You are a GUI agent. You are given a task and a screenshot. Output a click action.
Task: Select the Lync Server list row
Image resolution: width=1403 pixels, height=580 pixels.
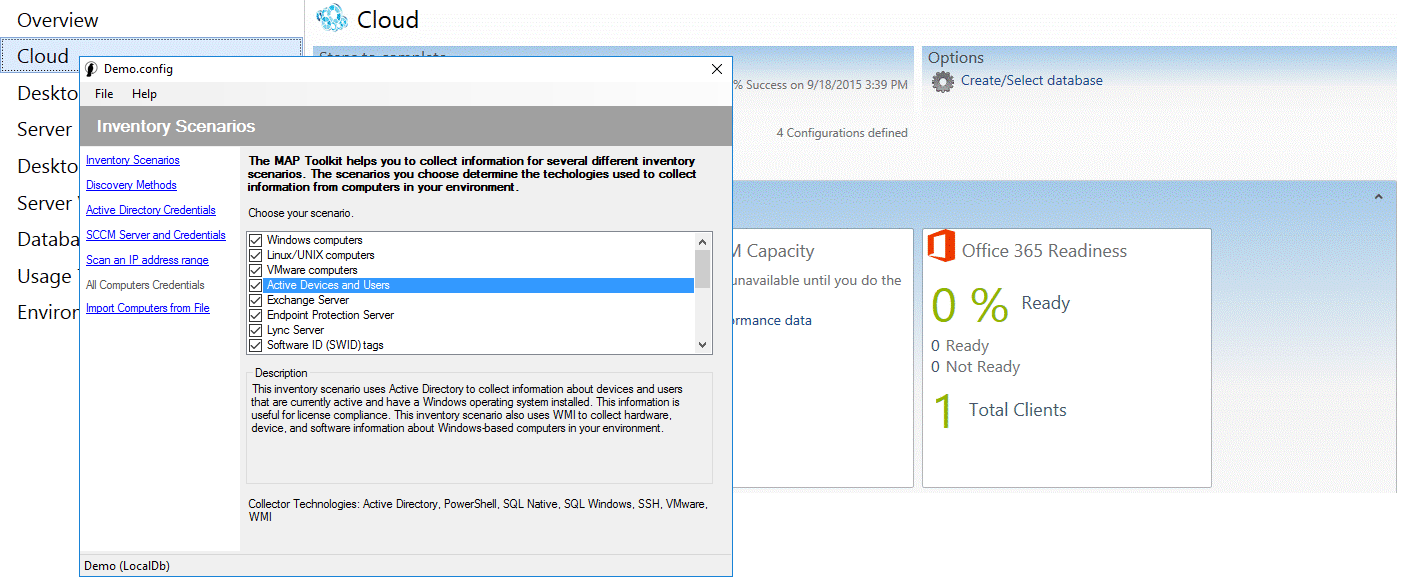(470, 331)
